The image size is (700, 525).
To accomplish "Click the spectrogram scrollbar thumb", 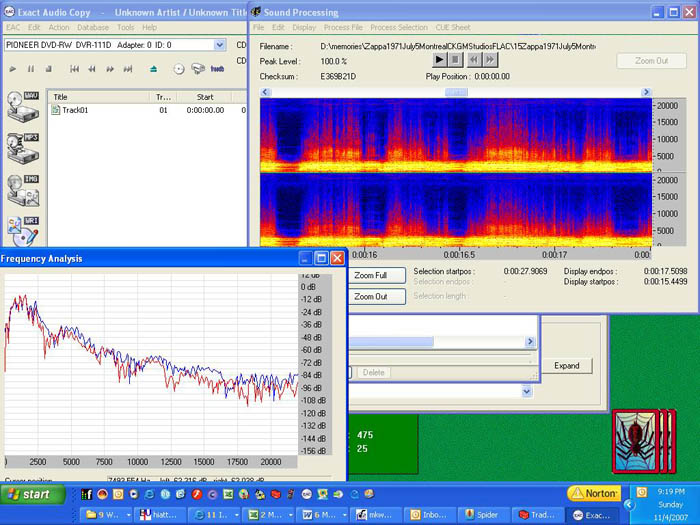I will 456,92.
